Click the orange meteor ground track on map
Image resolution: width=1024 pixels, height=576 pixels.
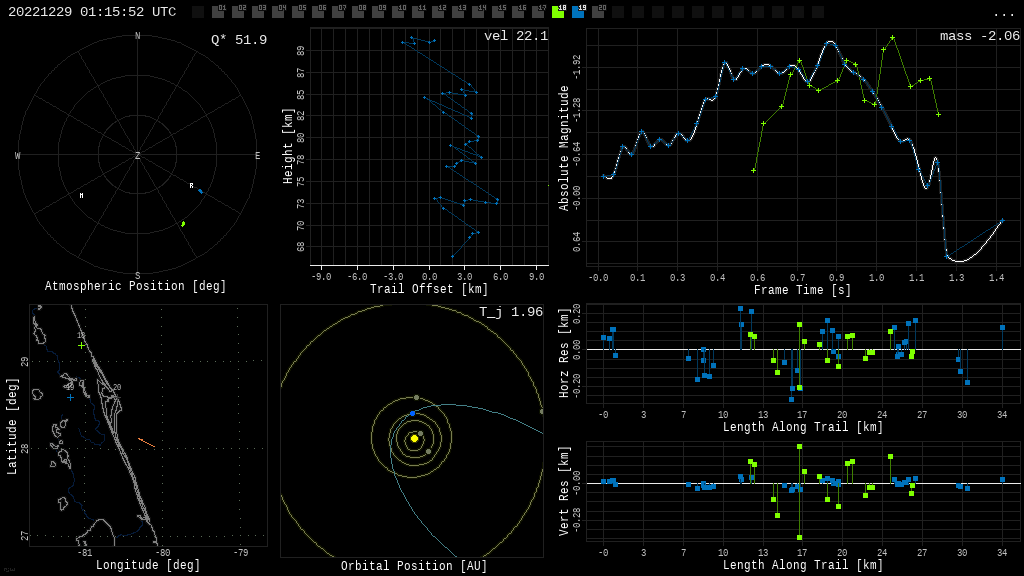(x=146, y=442)
